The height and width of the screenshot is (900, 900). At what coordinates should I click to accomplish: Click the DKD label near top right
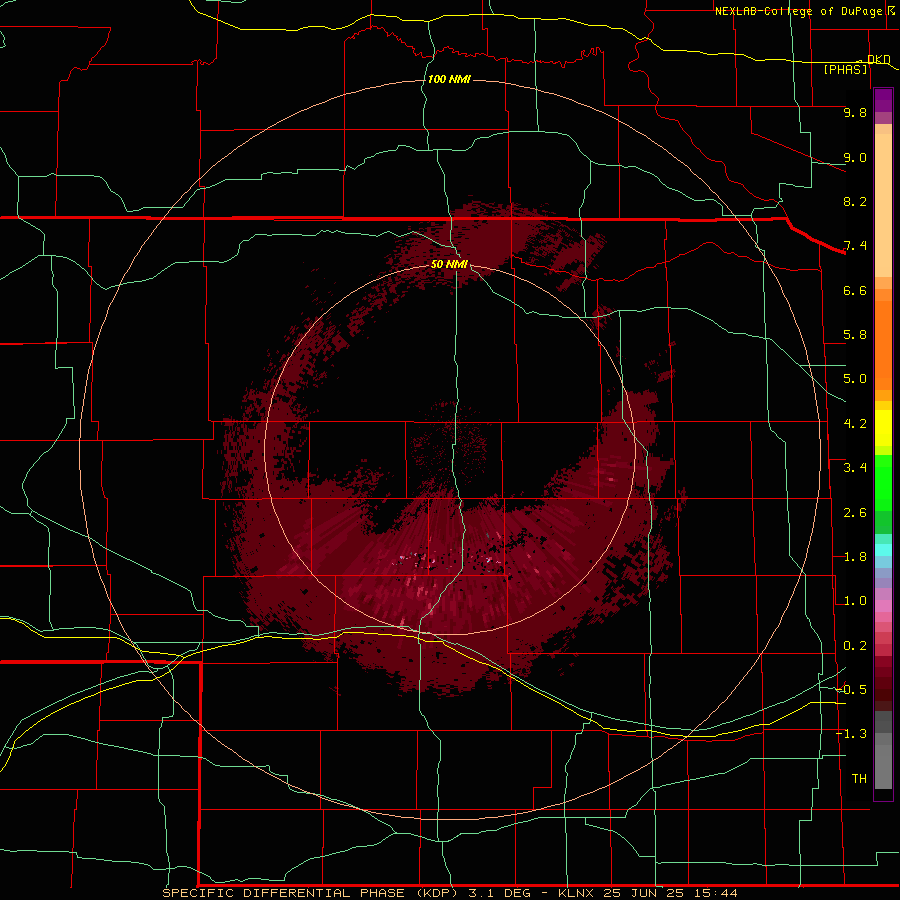pos(878,60)
